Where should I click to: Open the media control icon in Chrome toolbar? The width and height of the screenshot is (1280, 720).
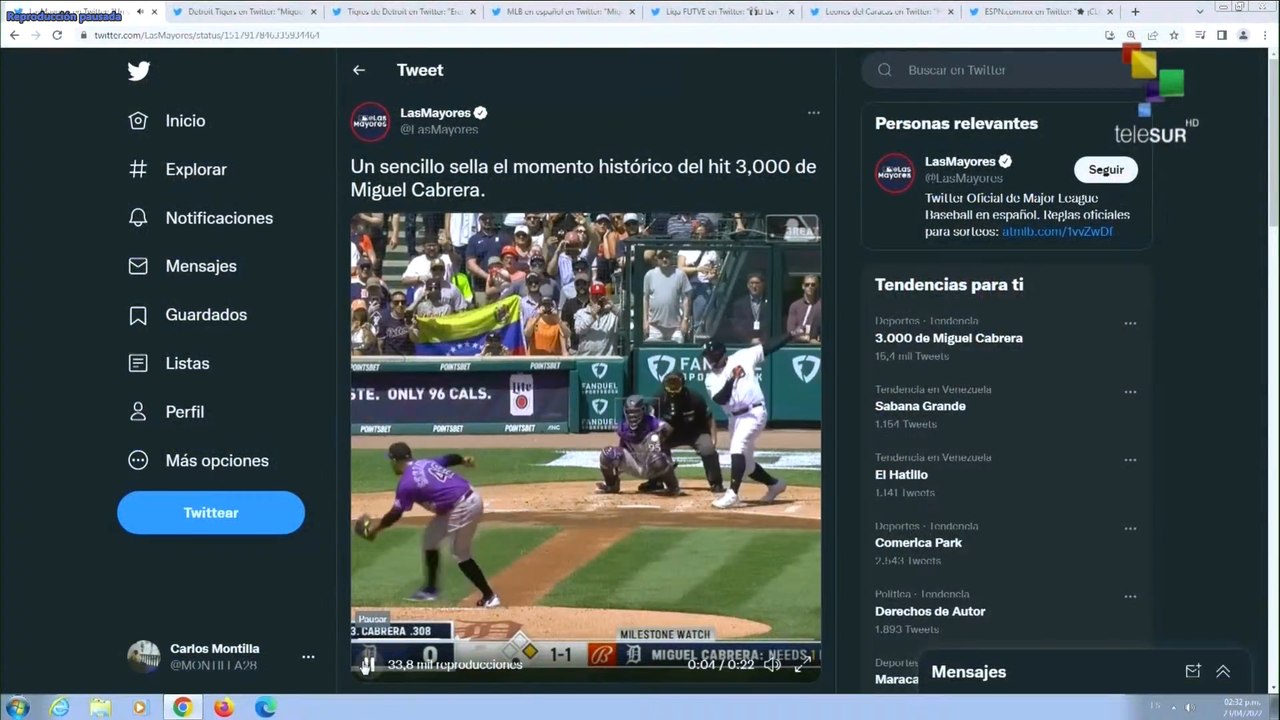1201,35
